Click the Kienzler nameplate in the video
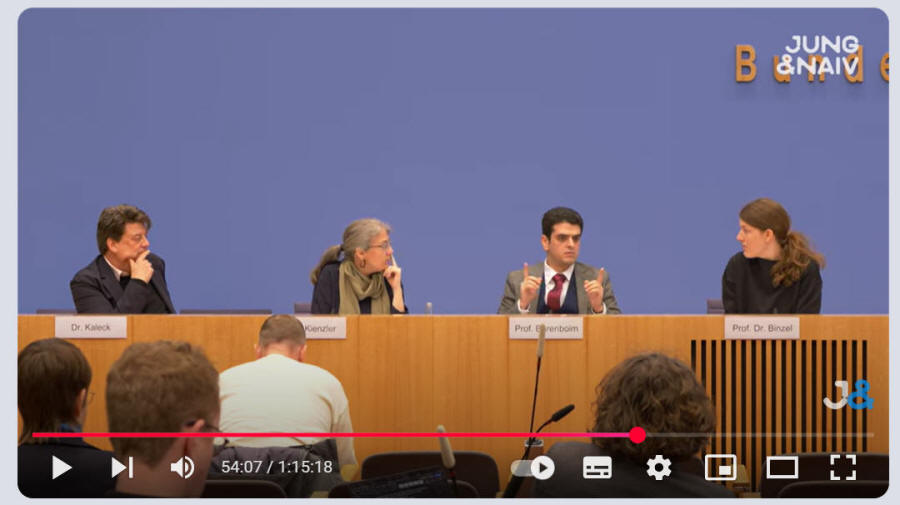900x505 pixels. pos(322,327)
